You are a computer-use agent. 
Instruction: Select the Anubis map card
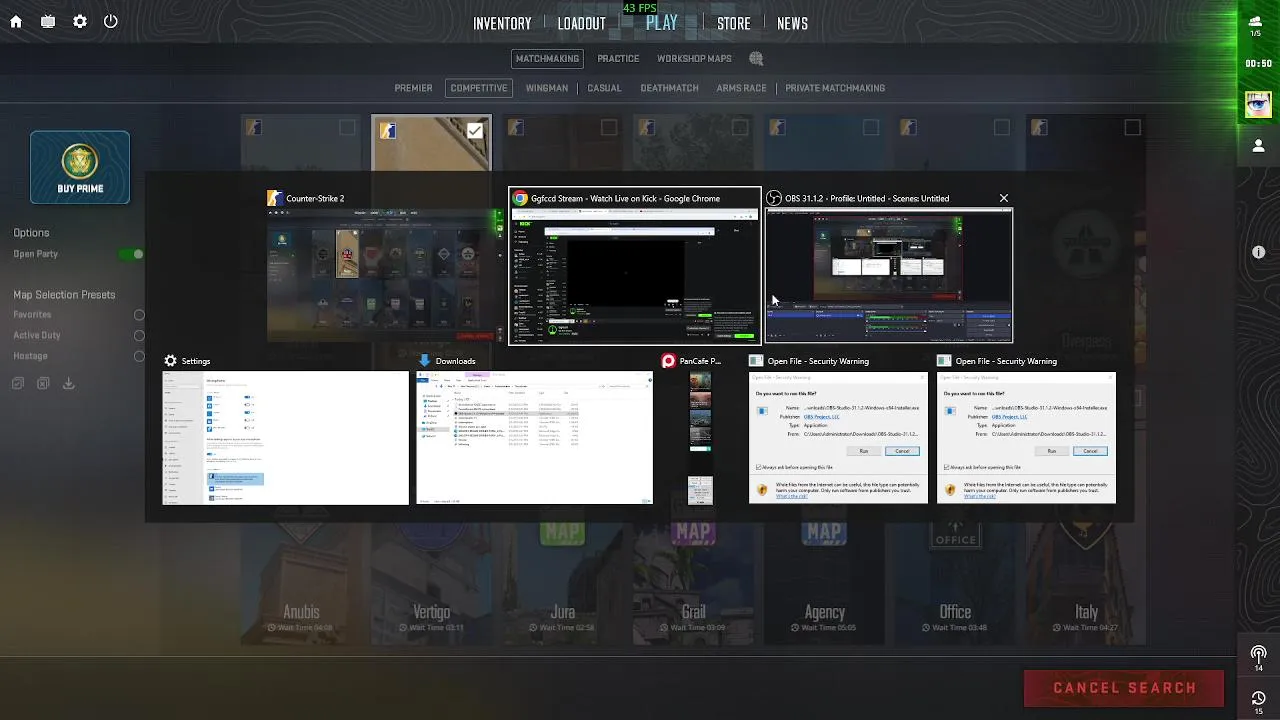pyautogui.click(x=301, y=583)
